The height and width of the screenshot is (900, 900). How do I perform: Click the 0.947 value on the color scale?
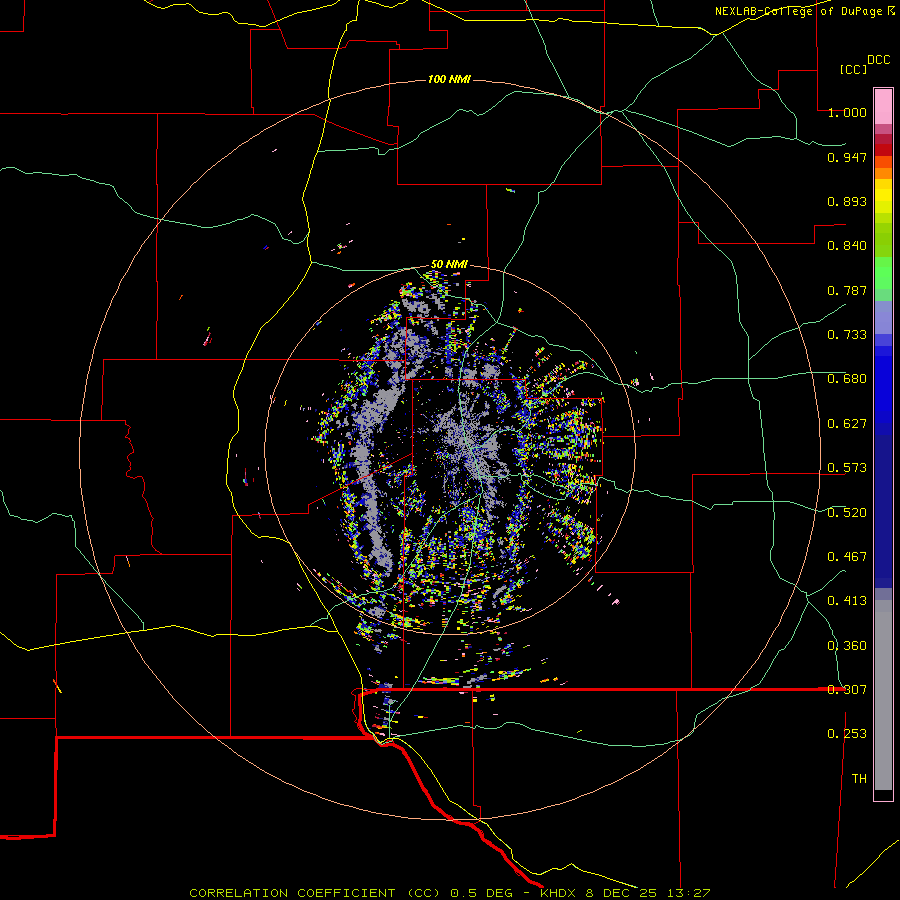coord(847,157)
